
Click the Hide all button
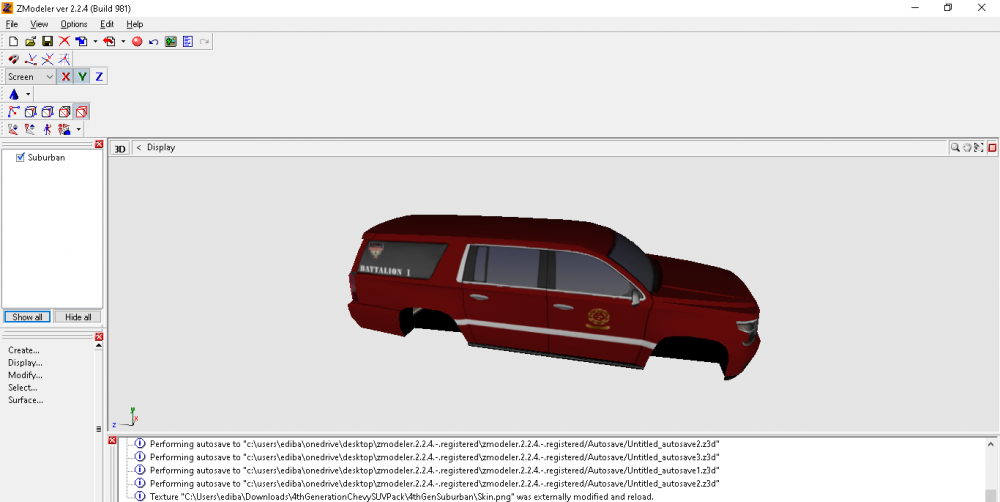click(x=78, y=317)
